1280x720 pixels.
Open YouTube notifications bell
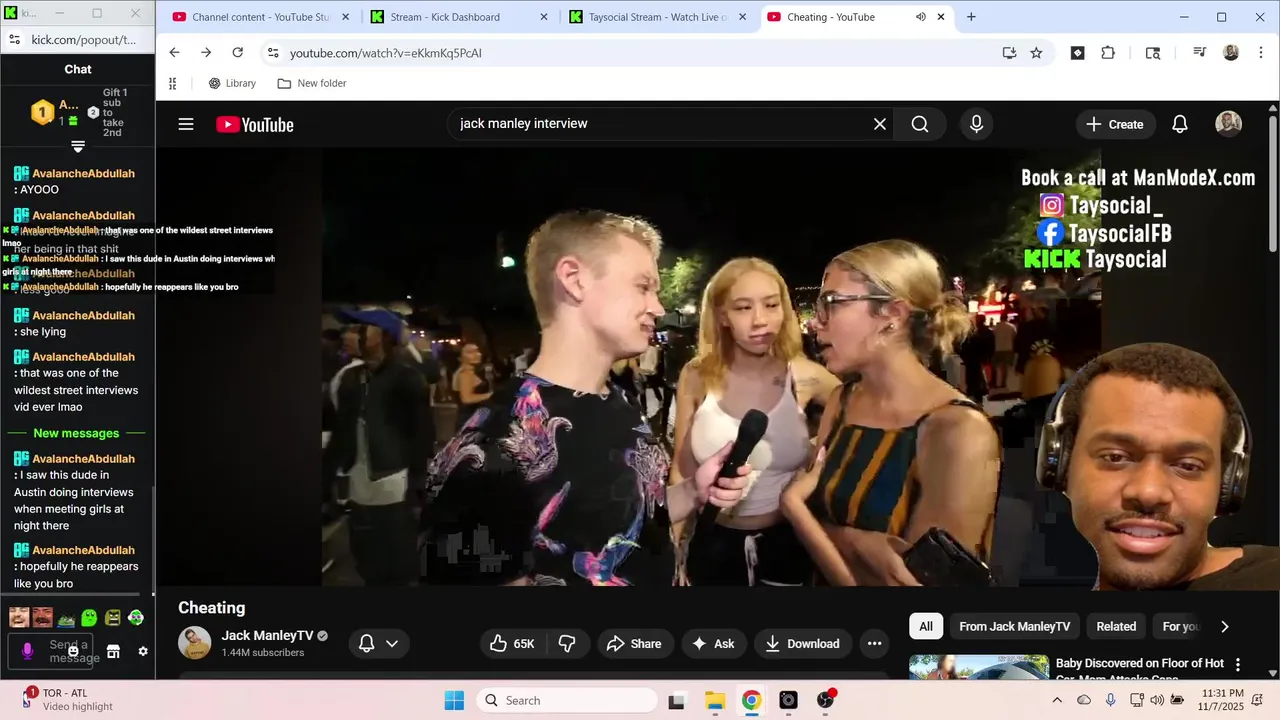coord(1180,124)
